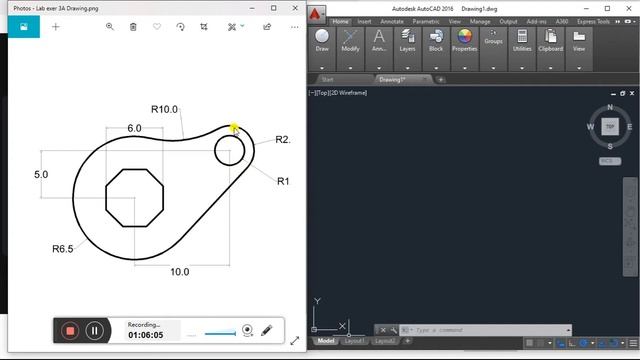Click the edit and create icon in Photos
The image size is (640, 360).
tap(232, 27)
